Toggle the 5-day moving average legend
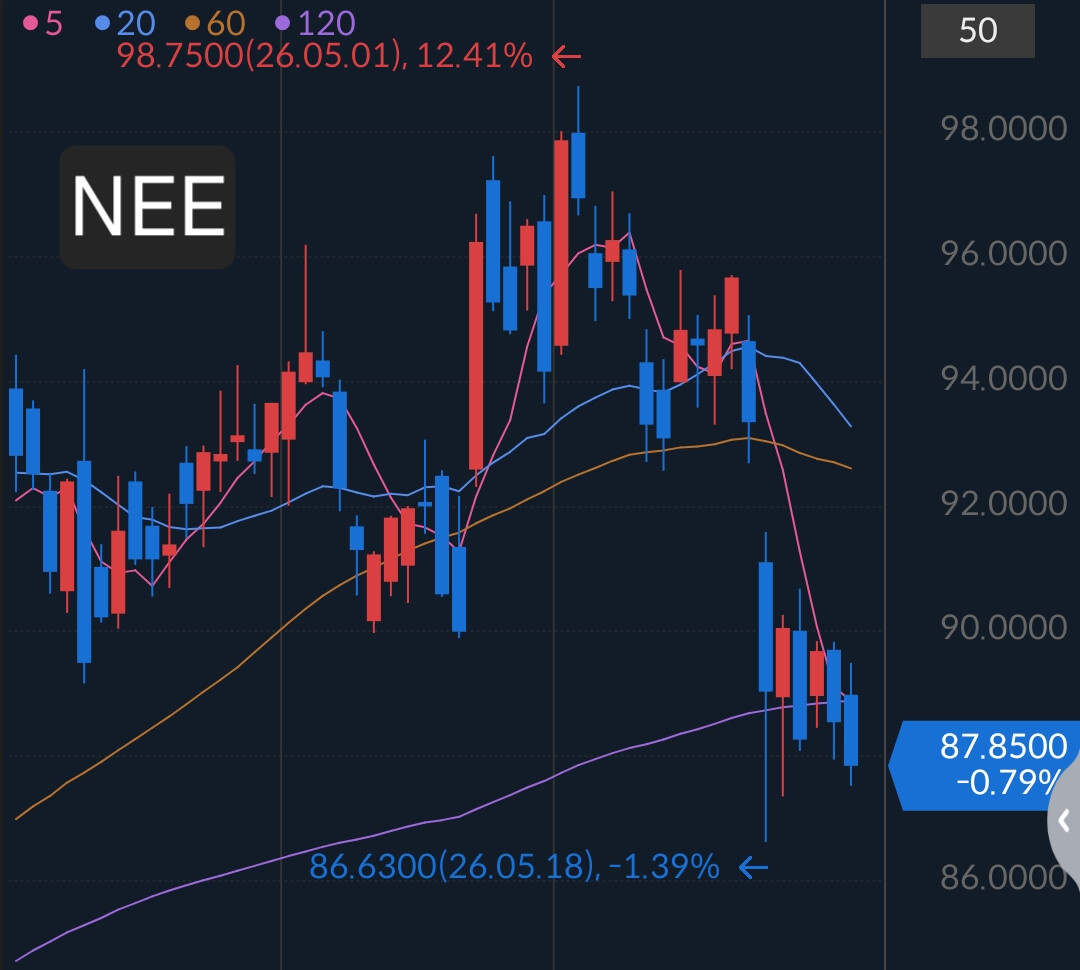Screen dimensions: 1080x970 [43, 23]
